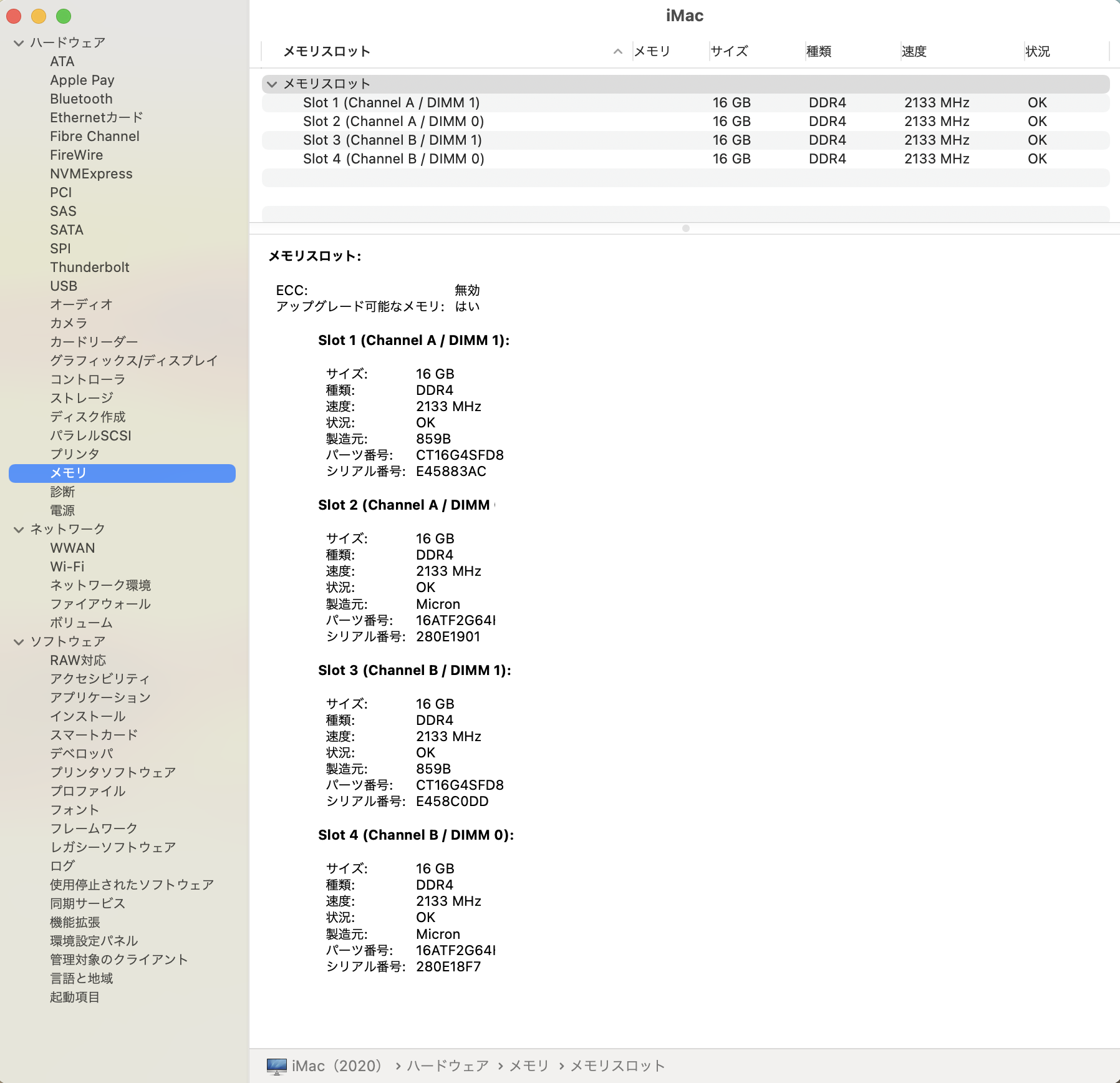1120x1083 pixels.
Task: Show フォント information
Action: point(75,810)
